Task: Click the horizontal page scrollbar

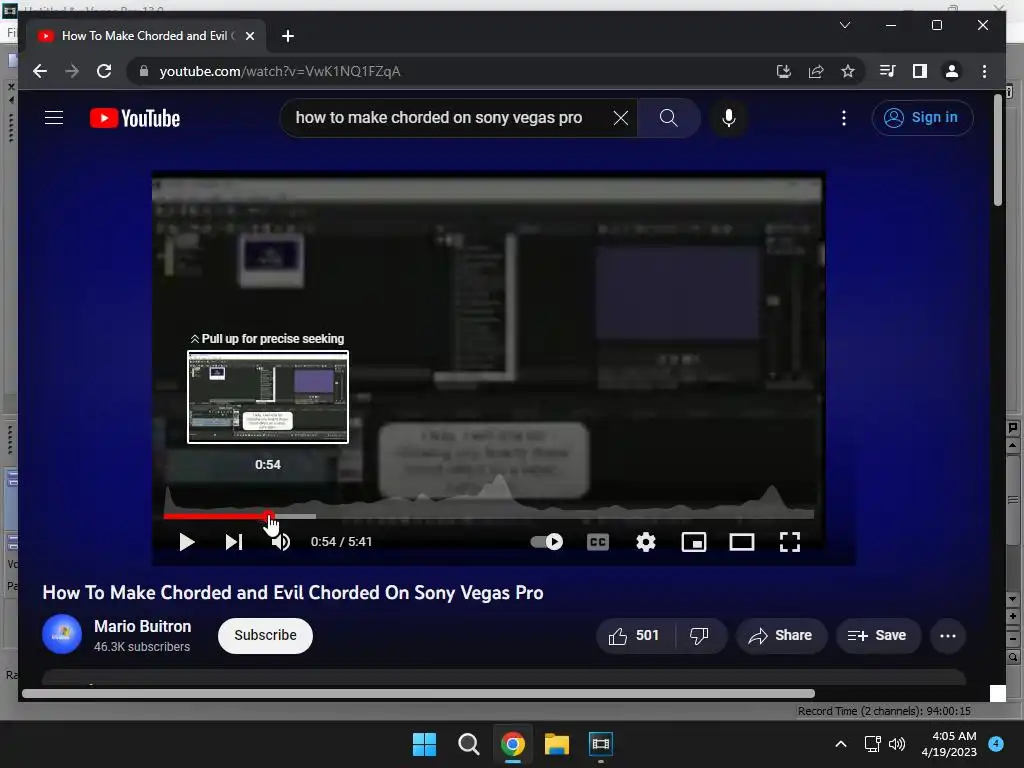Action: click(418, 694)
